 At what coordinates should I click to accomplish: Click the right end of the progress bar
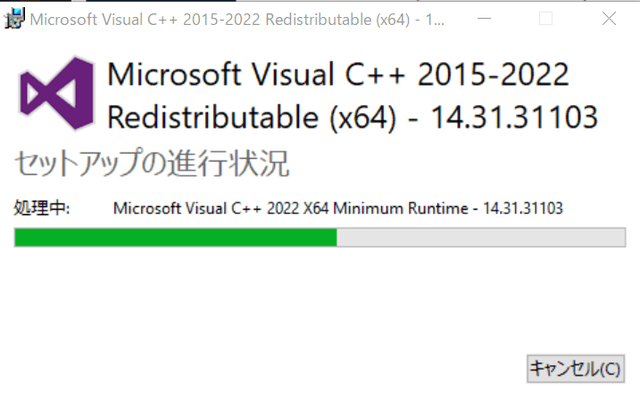(621, 238)
